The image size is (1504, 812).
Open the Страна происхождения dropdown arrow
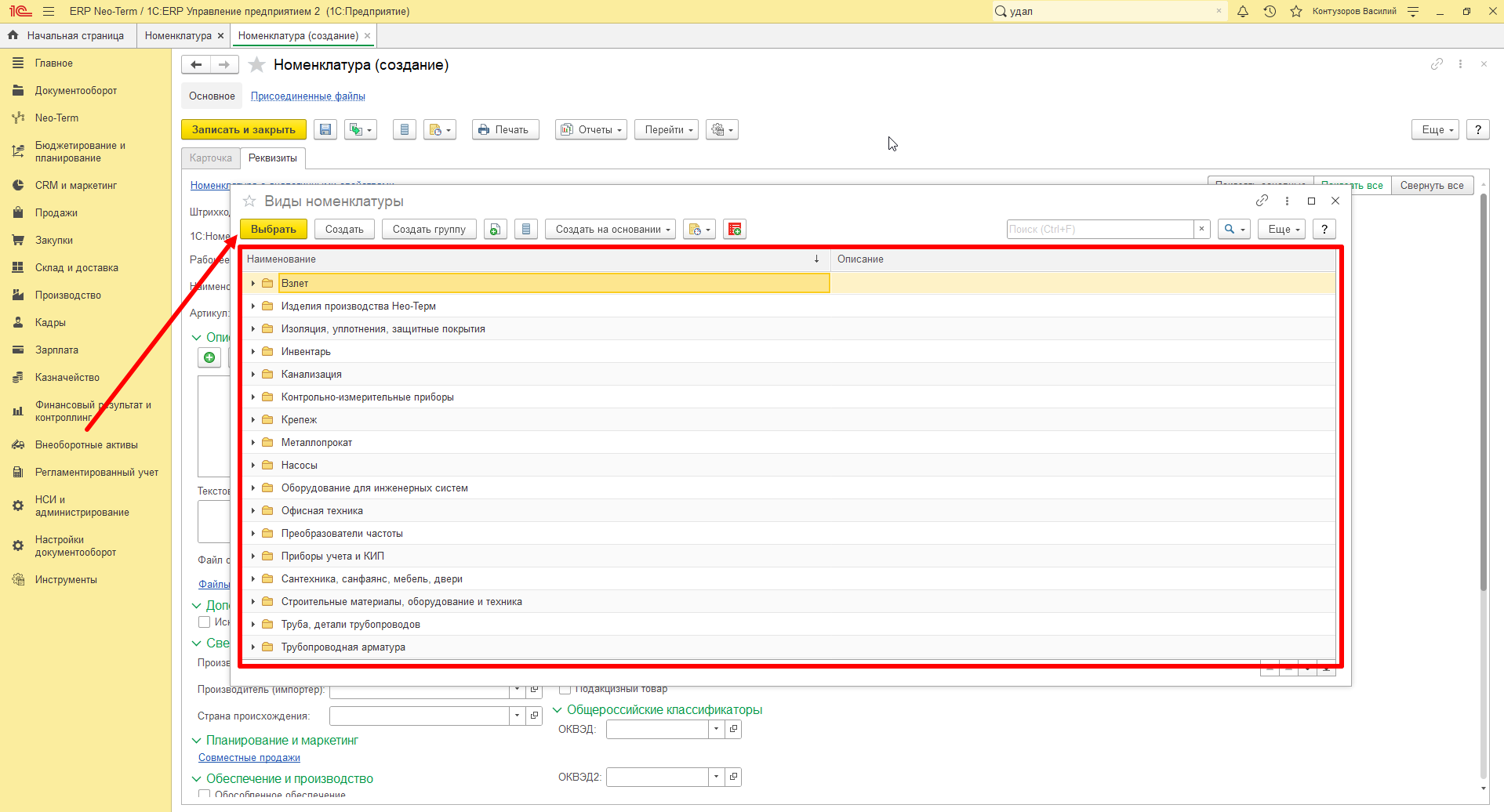tap(517, 716)
